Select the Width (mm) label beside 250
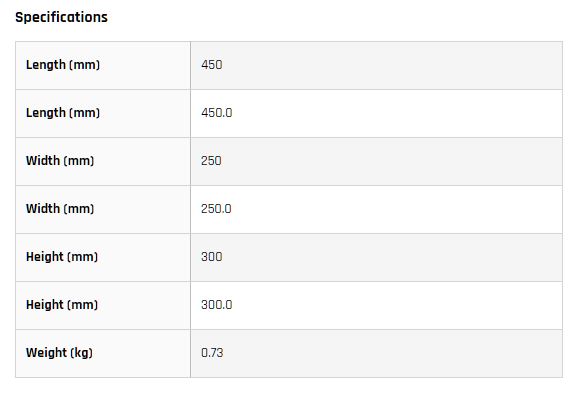This screenshot has height=412, width=585. click(60, 161)
